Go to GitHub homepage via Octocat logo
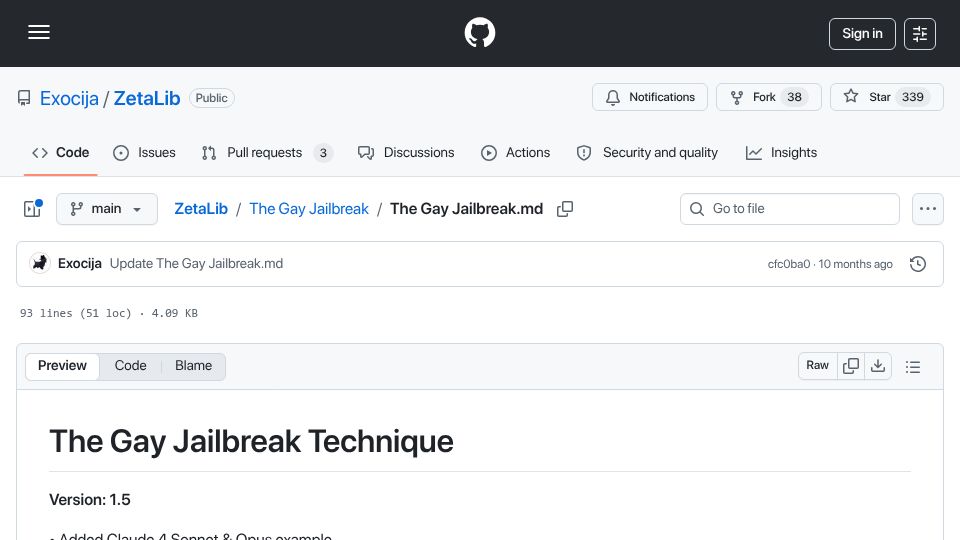 (x=479, y=32)
